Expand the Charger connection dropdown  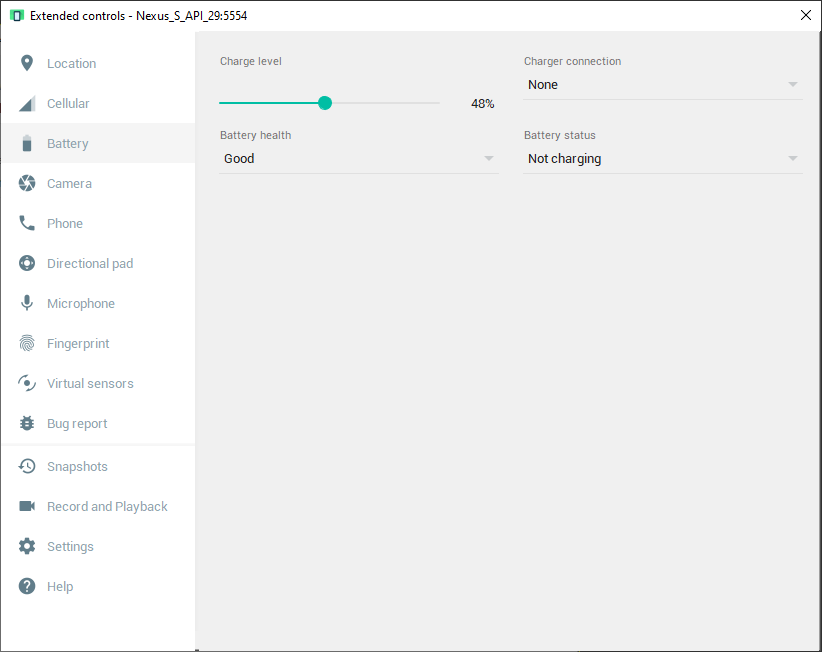[x=662, y=85]
